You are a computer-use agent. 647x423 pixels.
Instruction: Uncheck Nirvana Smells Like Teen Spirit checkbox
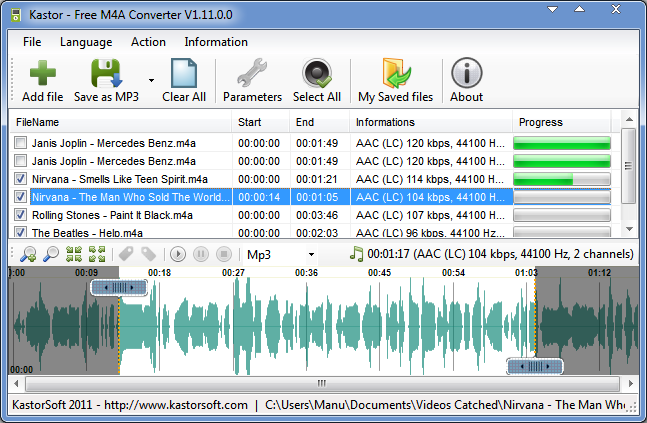pos(20,179)
